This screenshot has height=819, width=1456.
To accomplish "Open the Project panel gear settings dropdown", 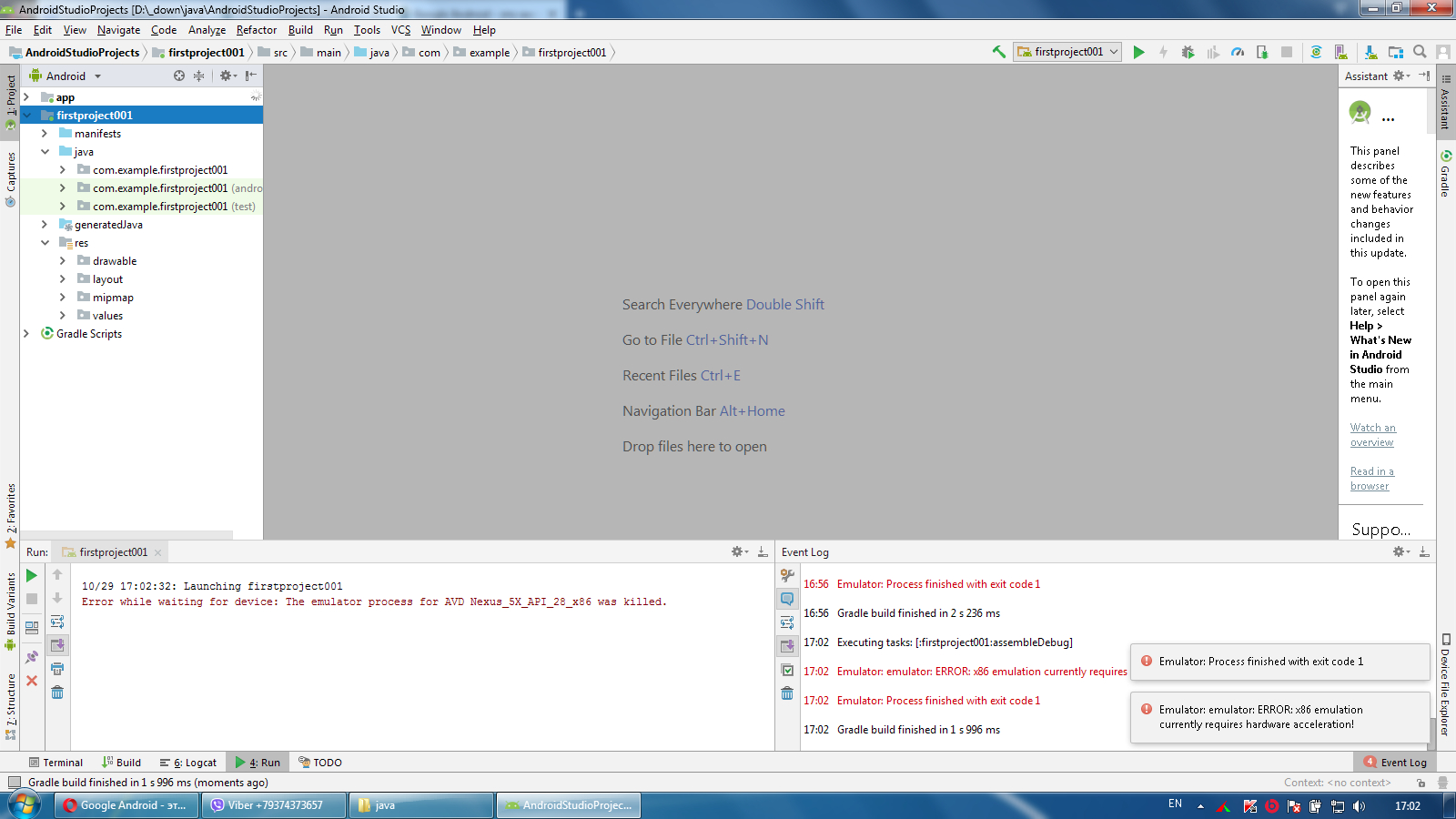I will pyautogui.click(x=227, y=76).
